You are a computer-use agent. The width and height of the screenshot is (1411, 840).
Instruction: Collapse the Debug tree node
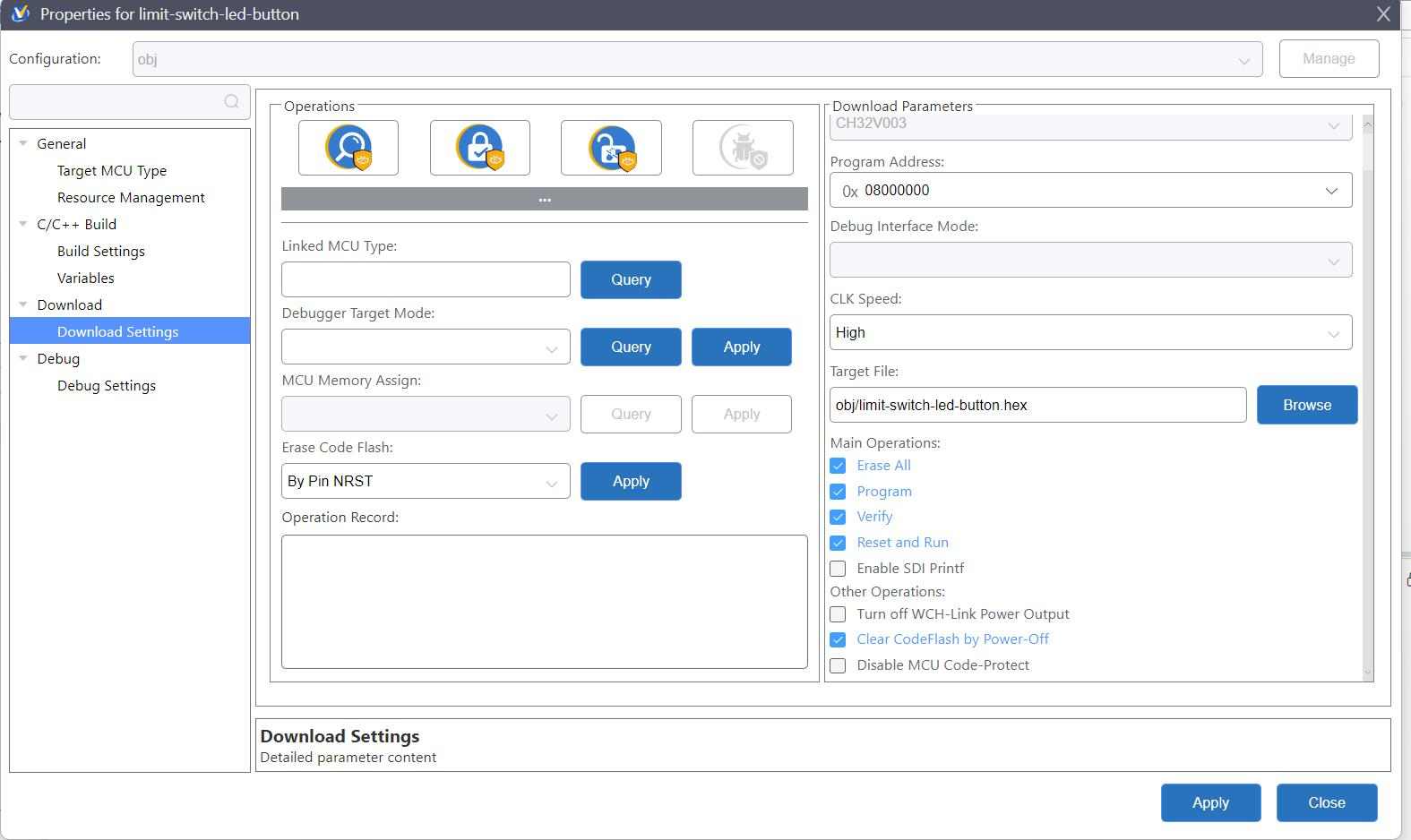click(23, 358)
